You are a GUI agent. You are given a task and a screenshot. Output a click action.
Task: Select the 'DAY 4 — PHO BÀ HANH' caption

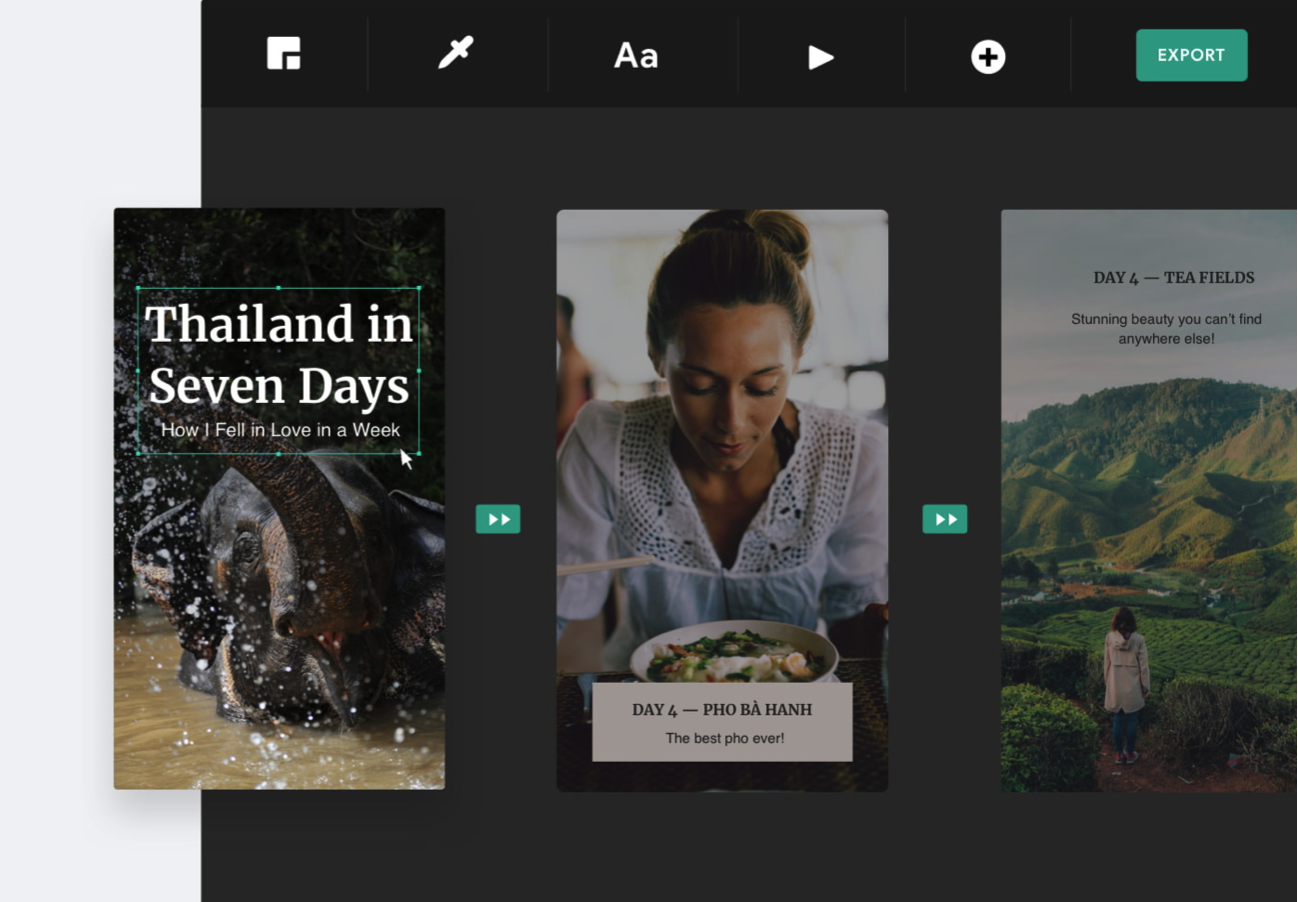(722, 709)
